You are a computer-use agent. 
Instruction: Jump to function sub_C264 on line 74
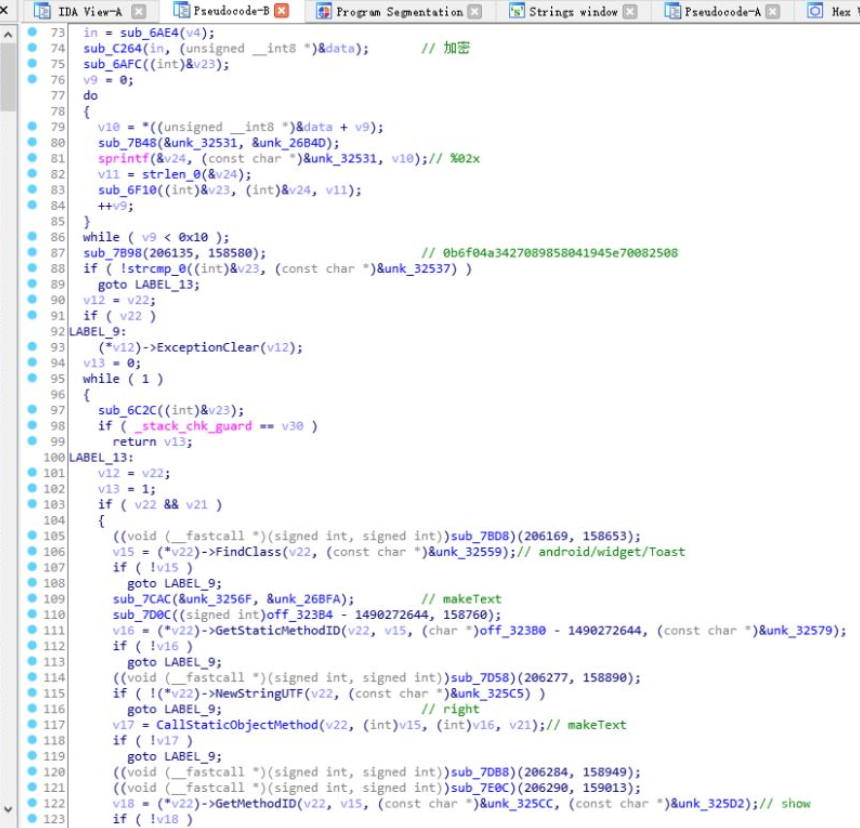click(112, 48)
